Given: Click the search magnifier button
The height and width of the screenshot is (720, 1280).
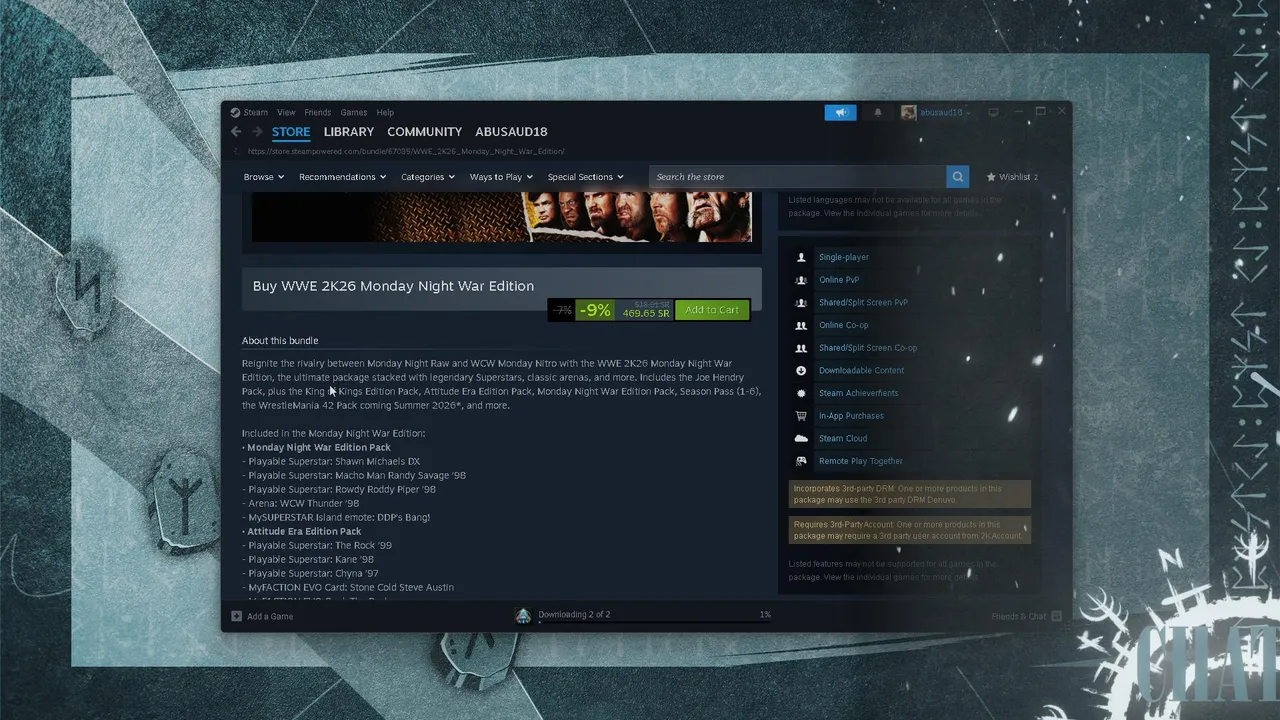Looking at the screenshot, I should (958, 177).
